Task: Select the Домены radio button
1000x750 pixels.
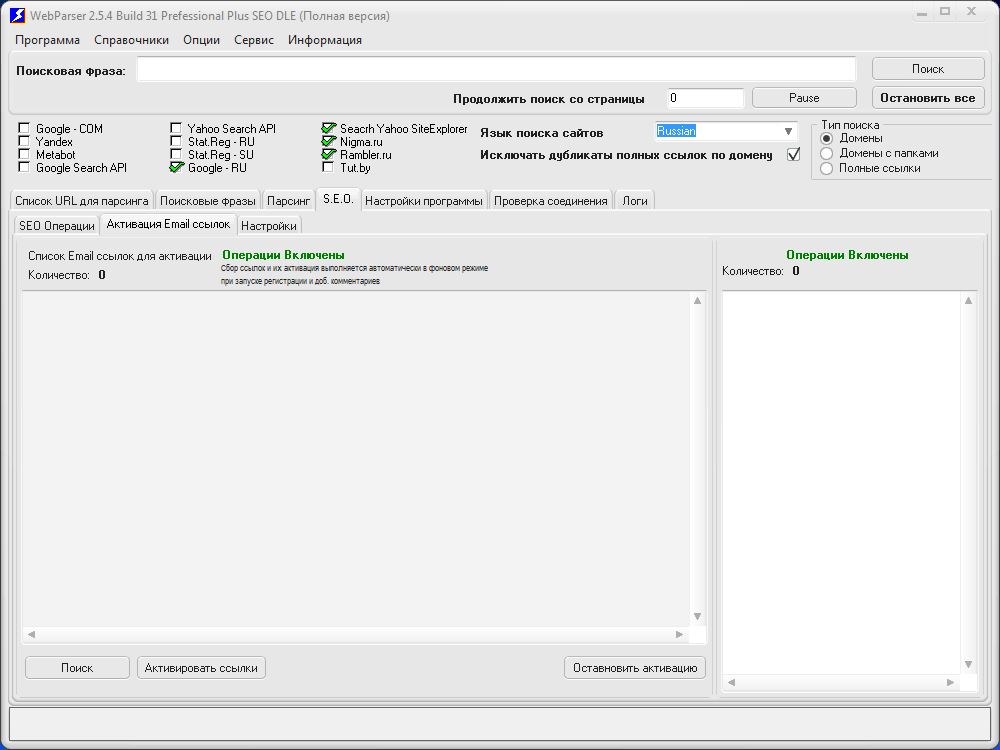Action: pyautogui.click(x=827, y=138)
